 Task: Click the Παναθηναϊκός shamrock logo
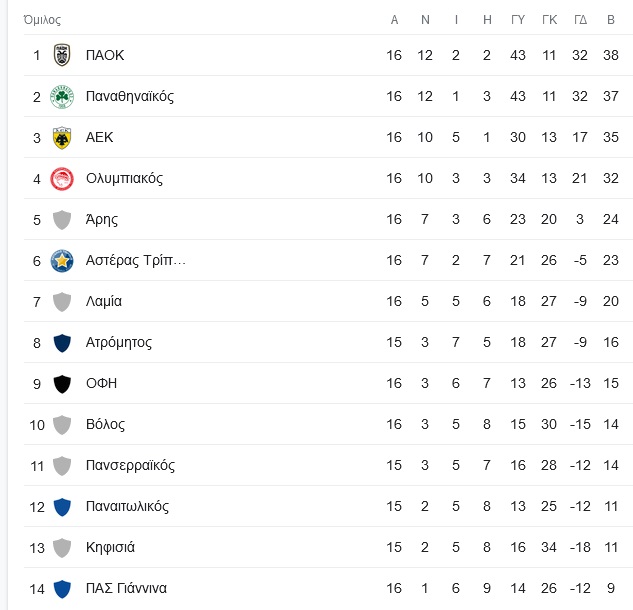(x=62, y=96)
